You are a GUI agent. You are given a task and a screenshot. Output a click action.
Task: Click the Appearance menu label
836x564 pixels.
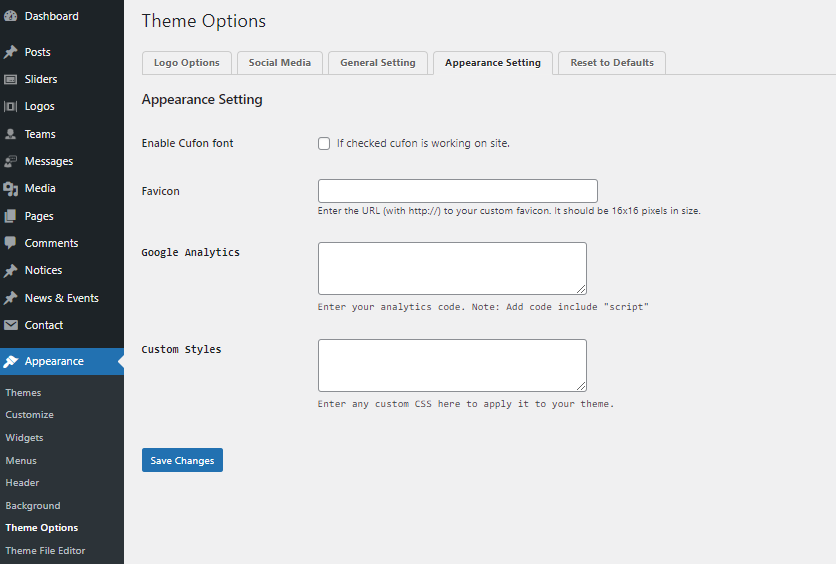54,361
